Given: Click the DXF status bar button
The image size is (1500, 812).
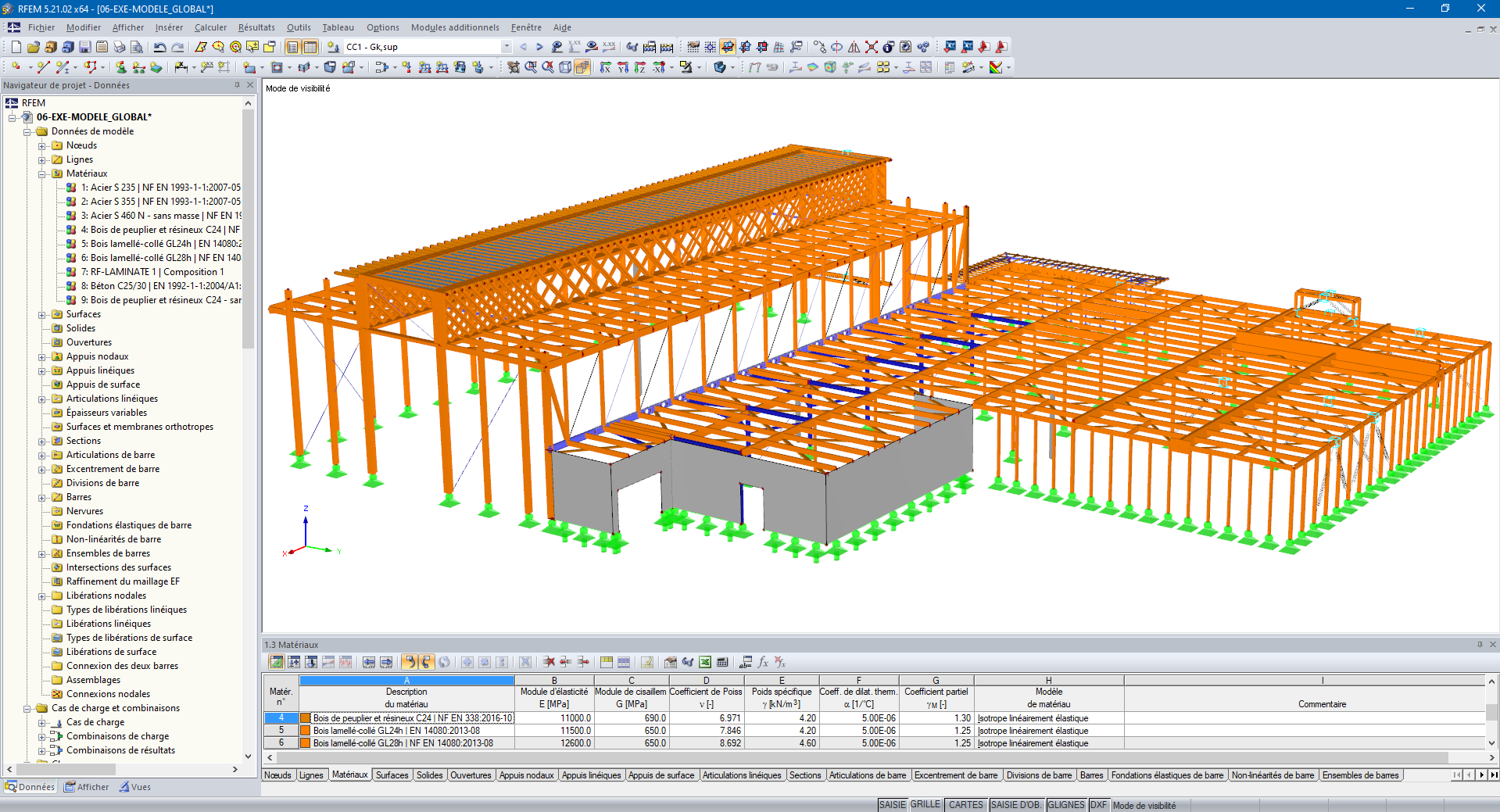Looking at the screenshot, I should (x=1098, y=805).
